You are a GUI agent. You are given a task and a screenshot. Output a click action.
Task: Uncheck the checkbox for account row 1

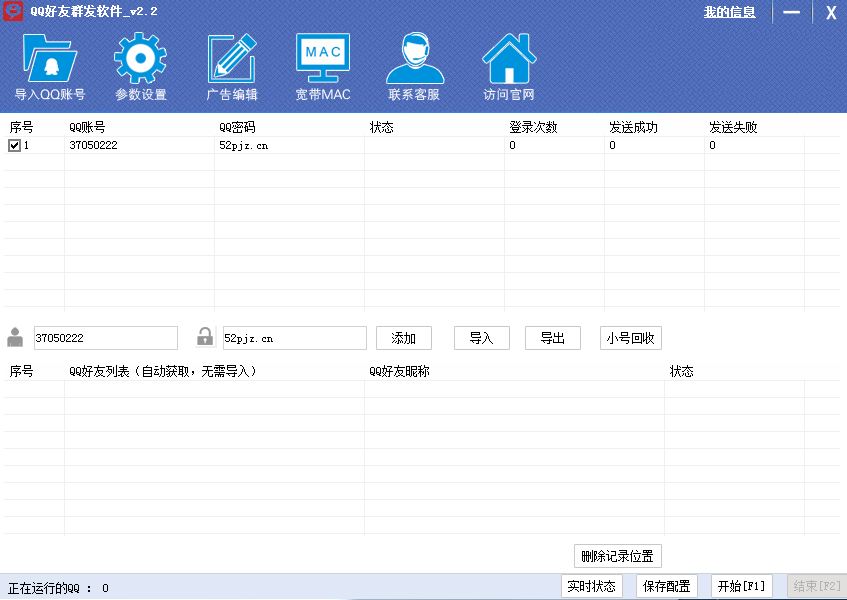(x=14, y=145)
